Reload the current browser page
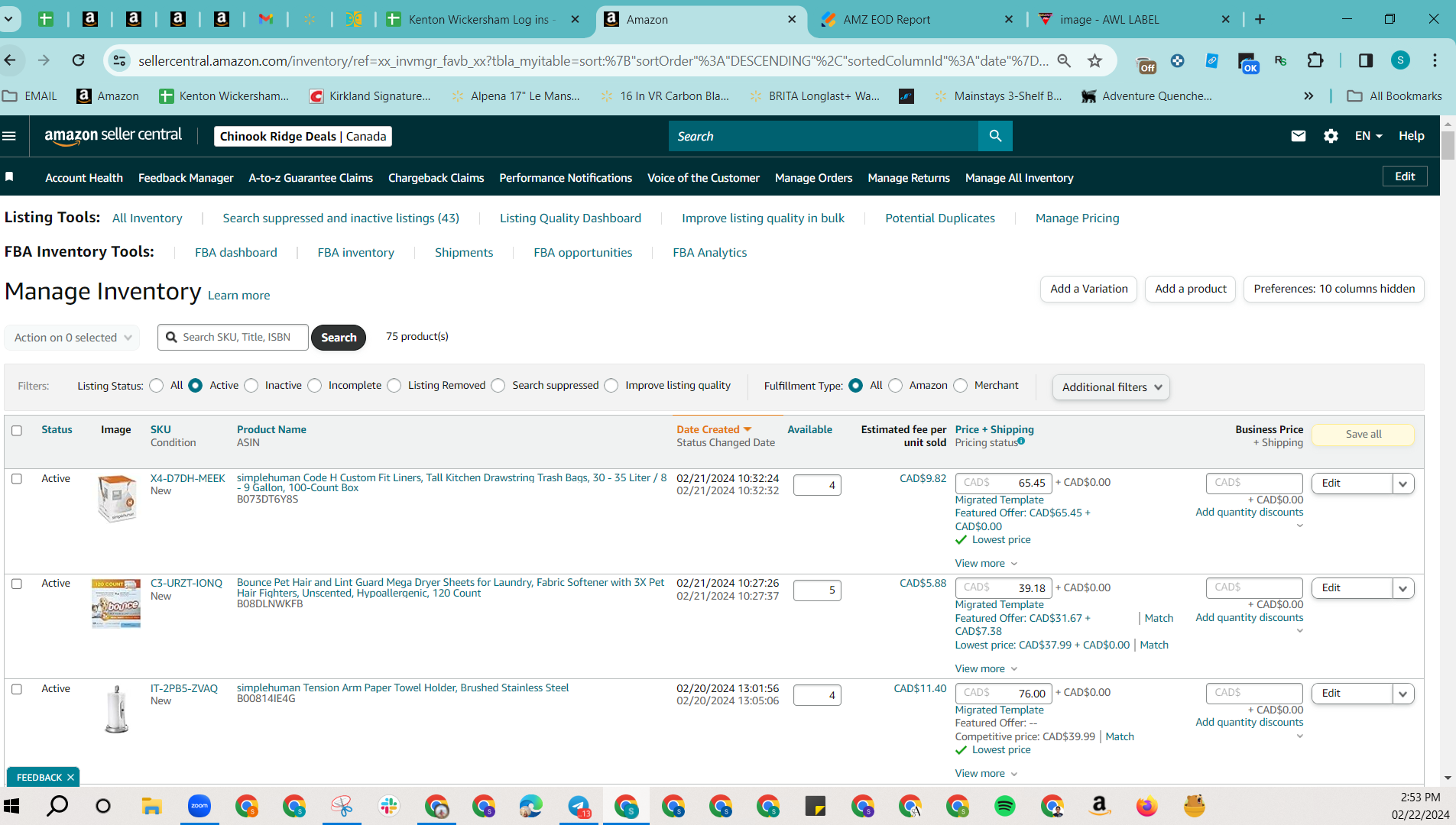 click(x=78, y=60)
